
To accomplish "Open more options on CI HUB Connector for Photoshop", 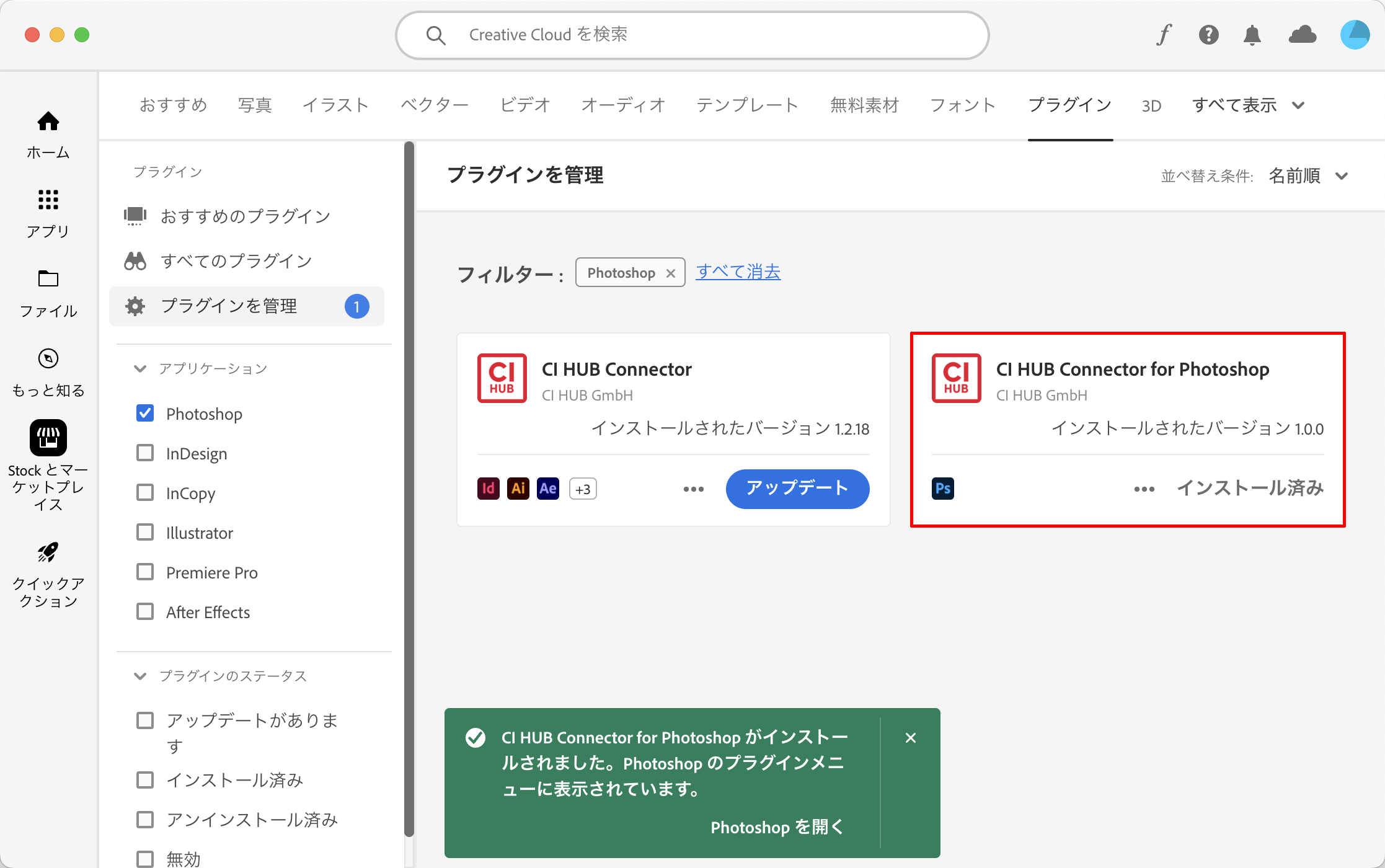I will (1144, 489).
